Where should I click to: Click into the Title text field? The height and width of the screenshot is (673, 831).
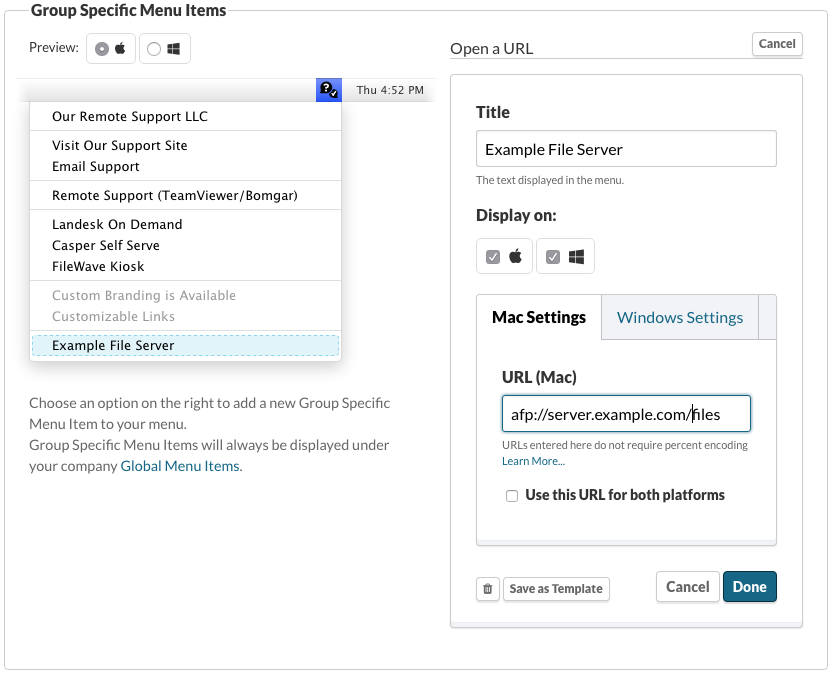click(x=626, y=149)
